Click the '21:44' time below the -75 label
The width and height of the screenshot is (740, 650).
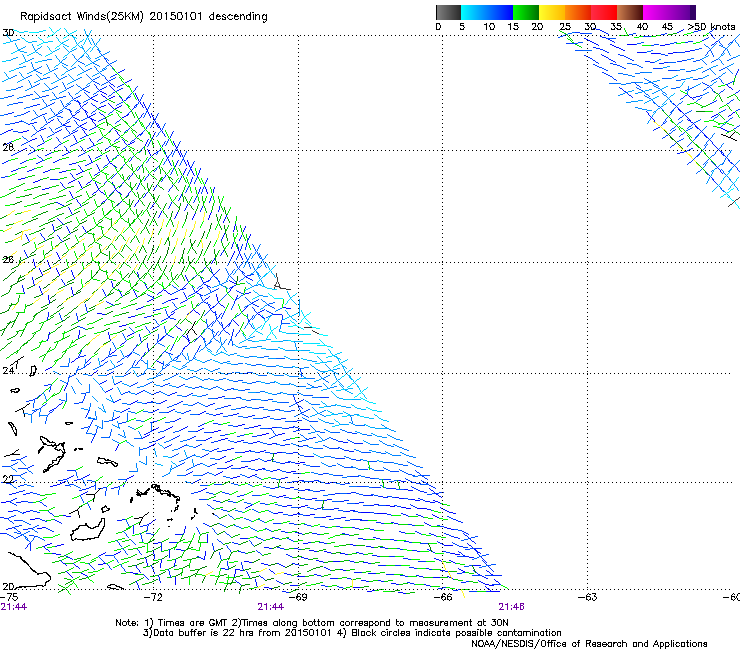14,607
